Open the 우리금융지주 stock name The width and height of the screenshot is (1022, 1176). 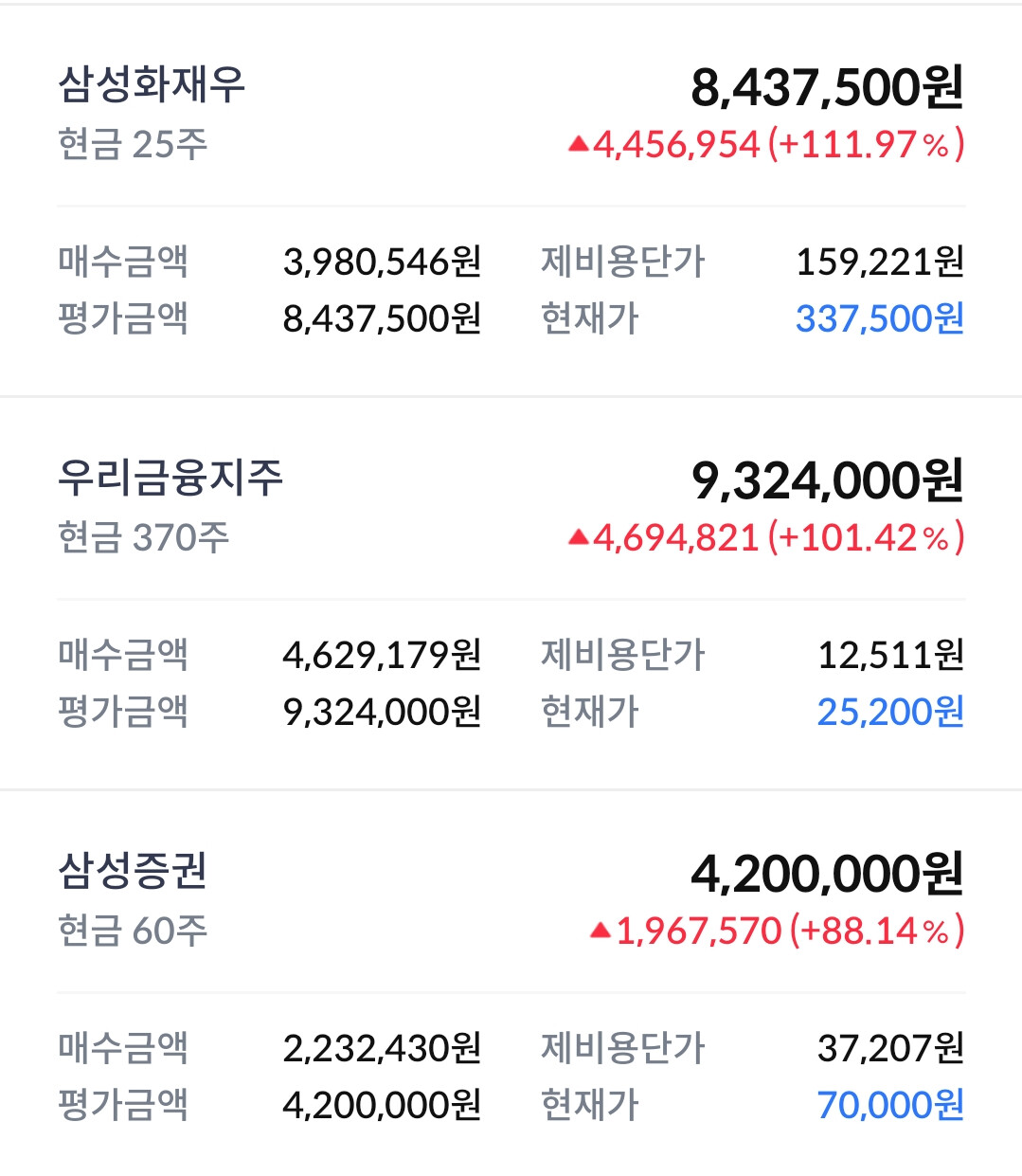[x=170, y=478]
